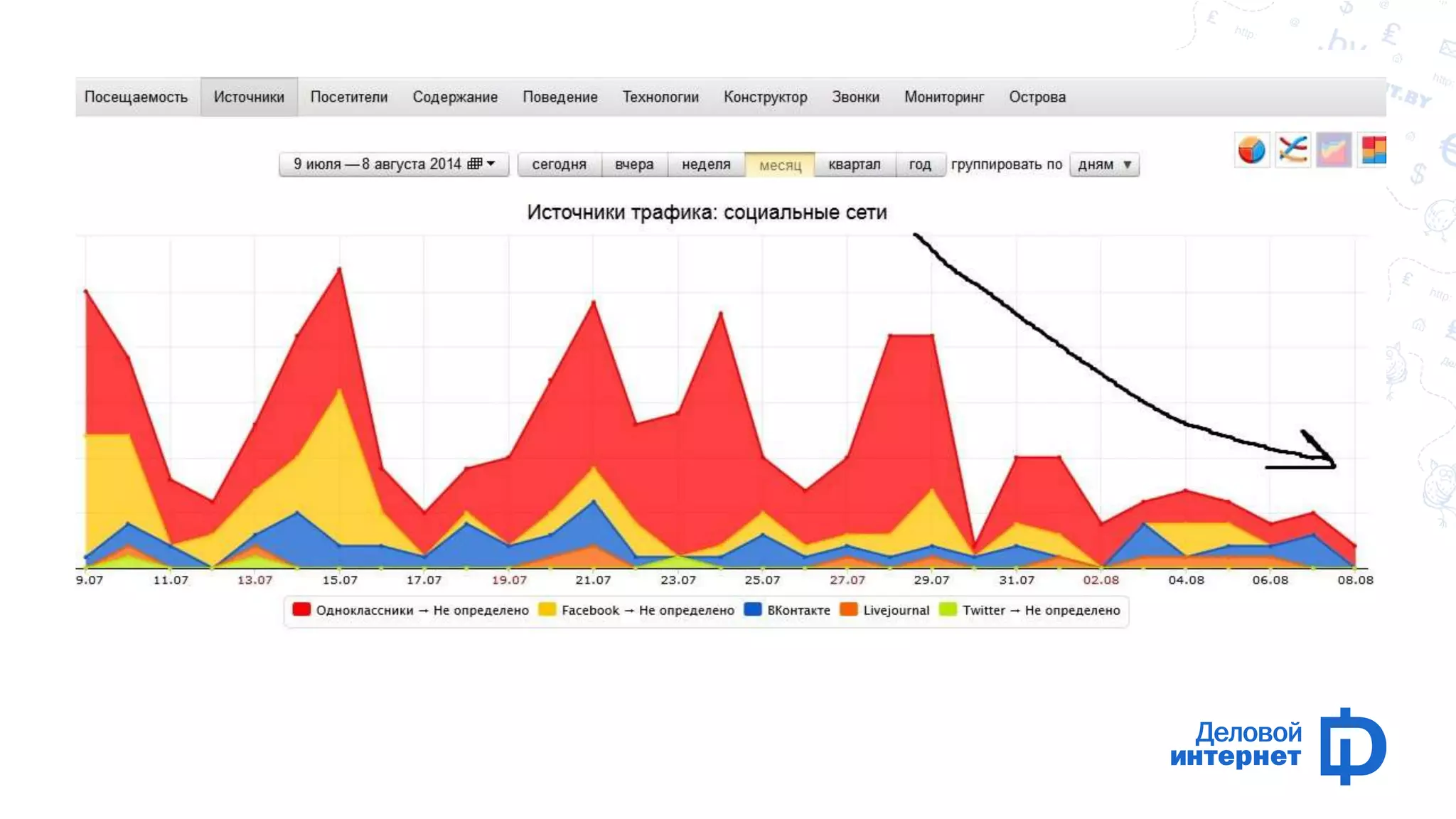Open the Поведение menu
Screen dimensions: 1456x819
[560, 97]
